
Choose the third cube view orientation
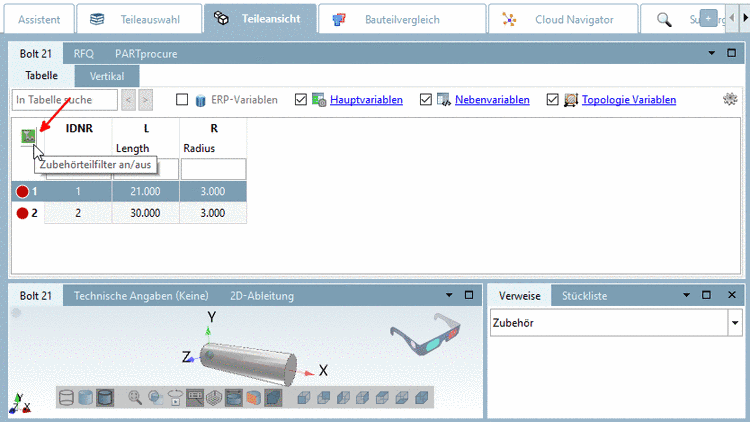click(x=343, y=398)
